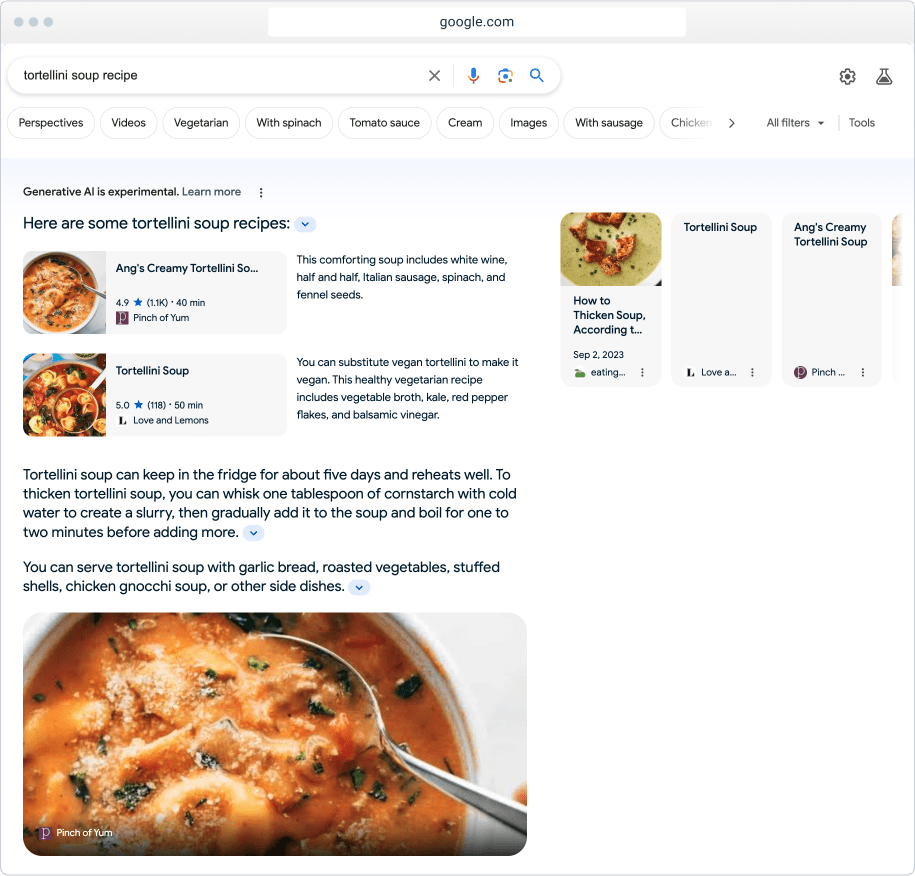Screen dimensions: 915x876
Task: Click the voice search microphone icon
Action: pyautogui.click(x=473, y=76)
